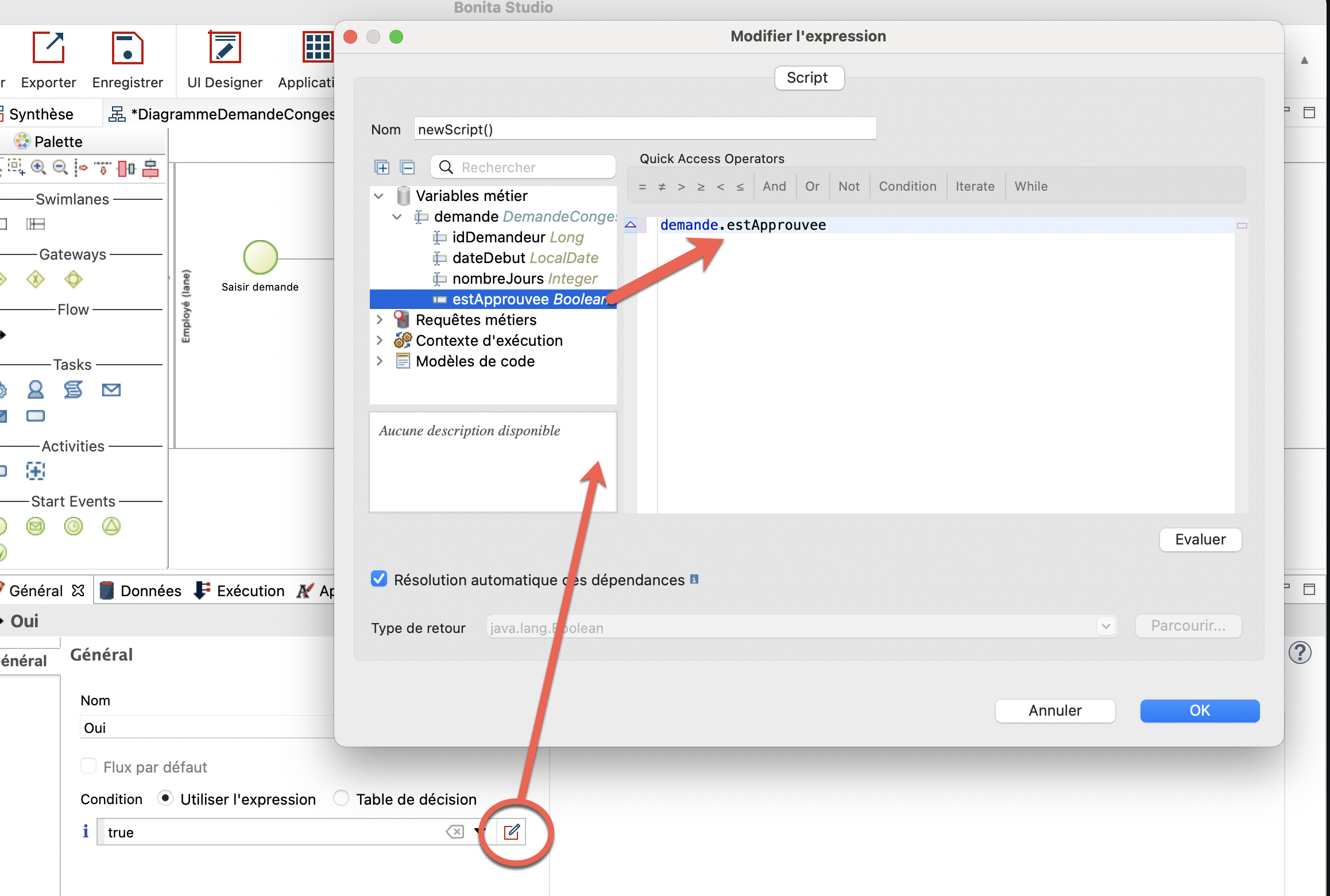Pick the inclusive gateway icon
The height and width of the screenshot is (896, 1330).
(x=73, y=280)
